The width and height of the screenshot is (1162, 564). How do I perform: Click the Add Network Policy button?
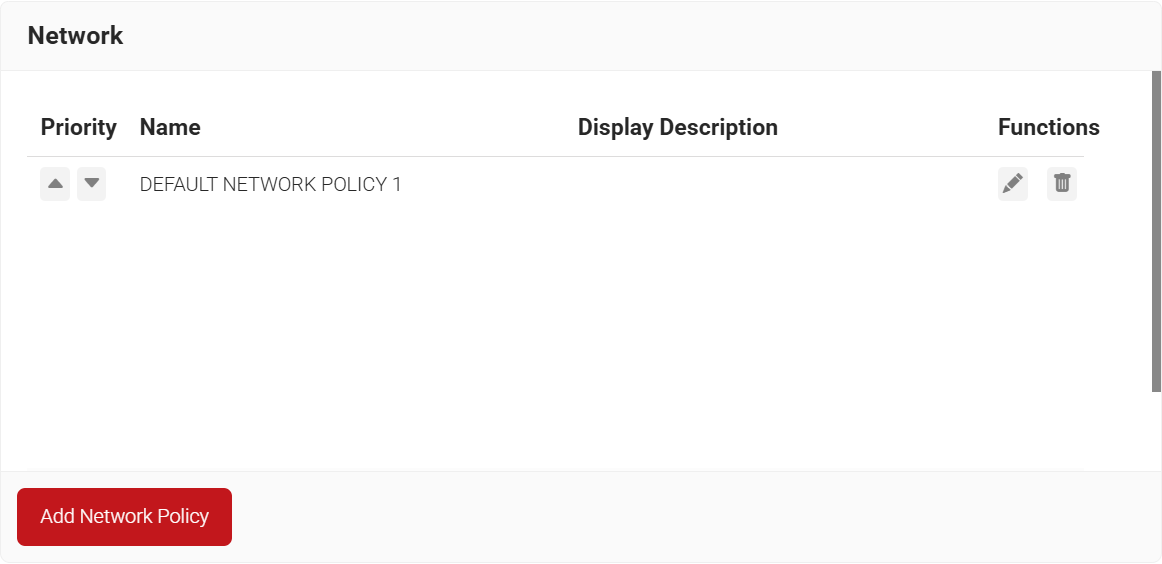click(124, 517)
